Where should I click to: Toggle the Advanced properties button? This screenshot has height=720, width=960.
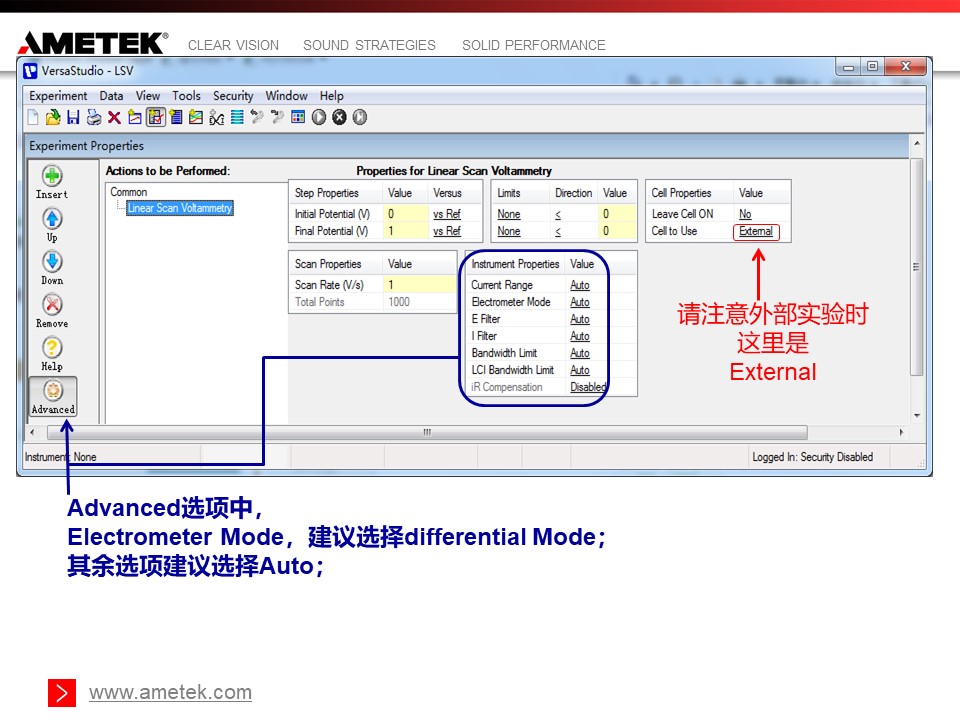click(x=53, y=395)
